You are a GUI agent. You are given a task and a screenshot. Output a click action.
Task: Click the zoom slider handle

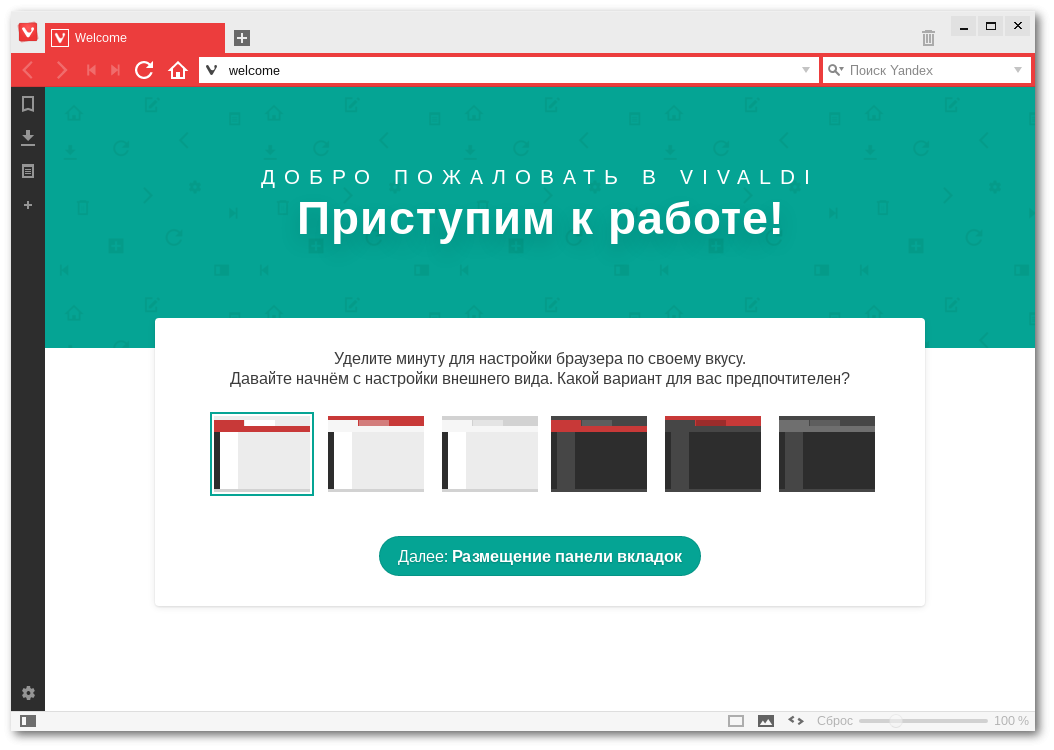895,720
